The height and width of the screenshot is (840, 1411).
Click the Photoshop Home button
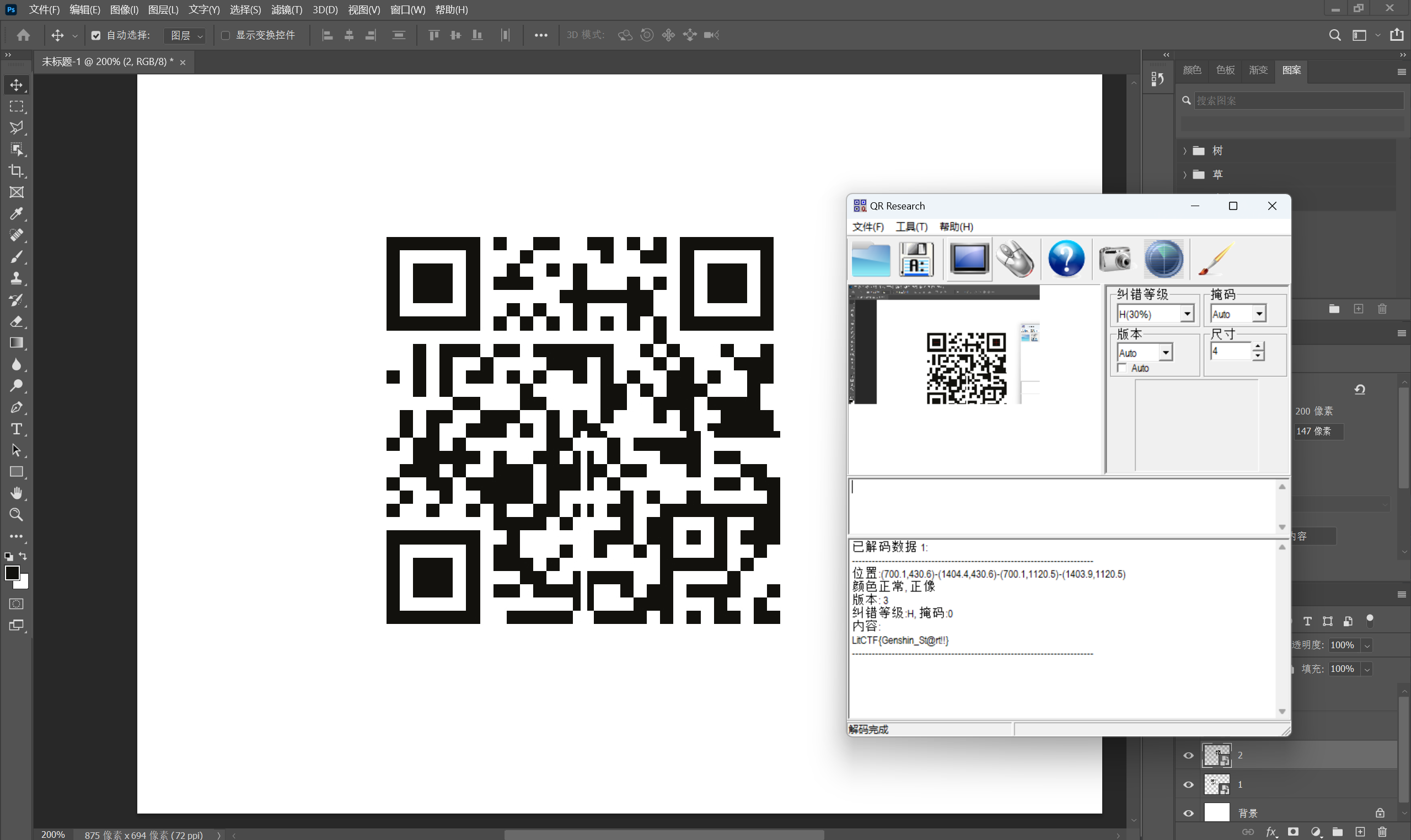pyautogui.click(x=23, y=35)
